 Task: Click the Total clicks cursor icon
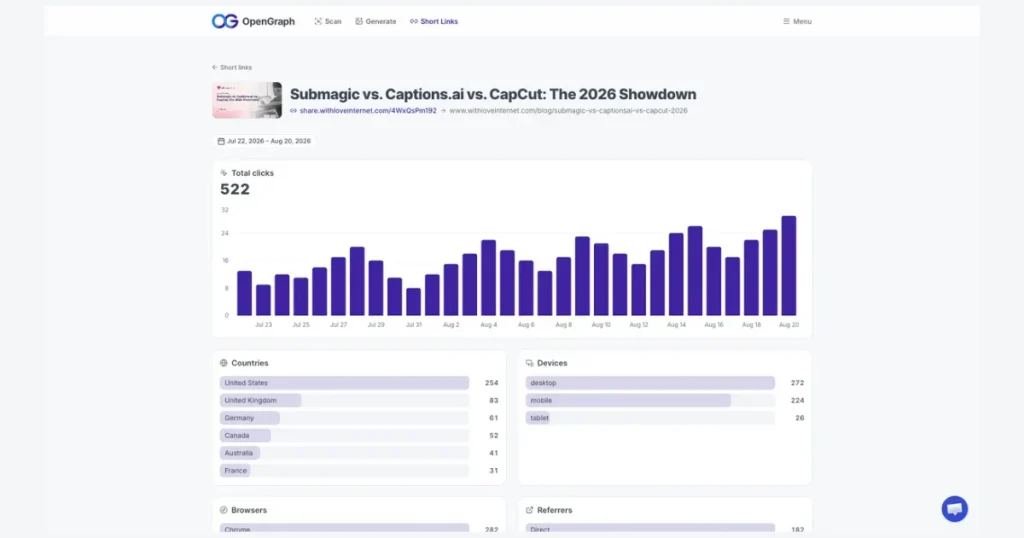click(223, 173)
